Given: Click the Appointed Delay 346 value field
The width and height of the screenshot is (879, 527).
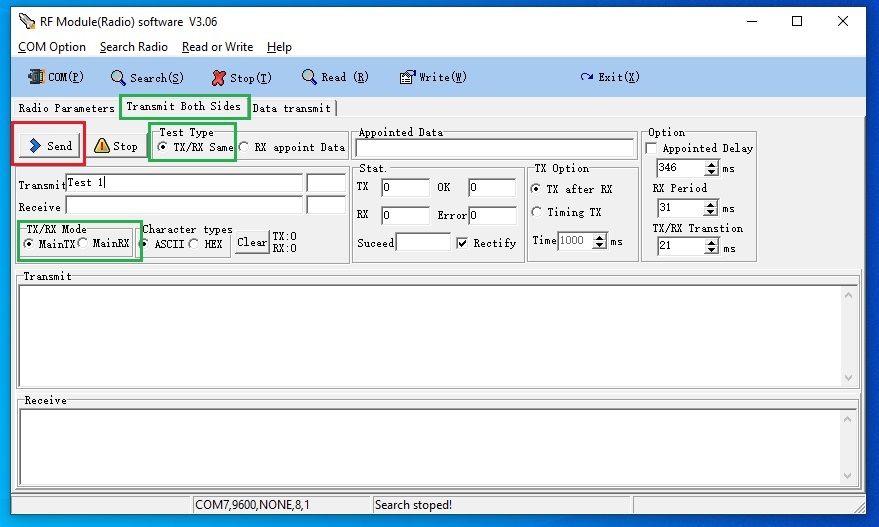Looking at the screenshot, I should (x=681, y=168).
